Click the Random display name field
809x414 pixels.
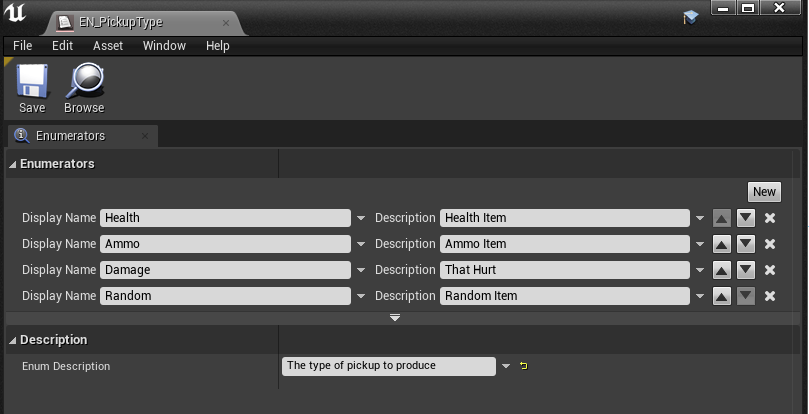coord(225,296)
